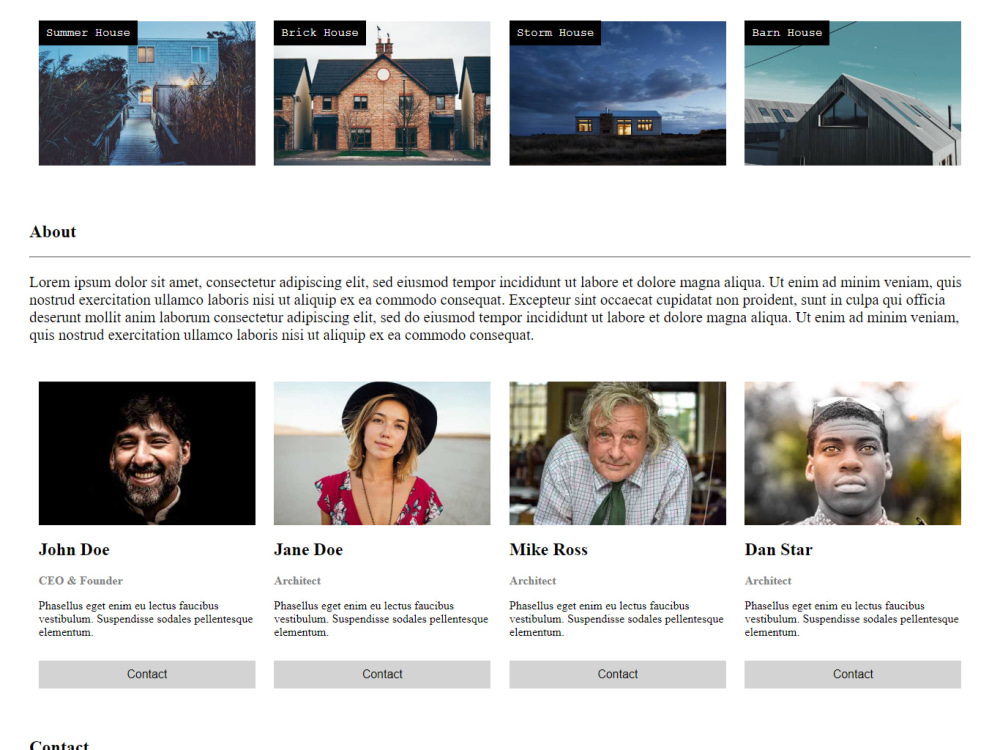Click the Lorem ipsum About paragraph

(x=496, y=309)
